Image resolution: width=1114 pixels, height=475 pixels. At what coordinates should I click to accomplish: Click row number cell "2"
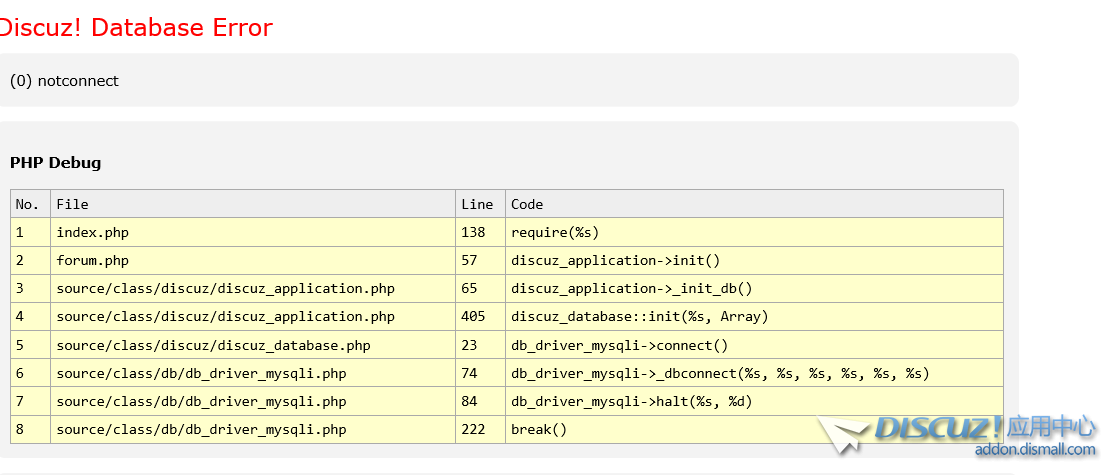click(31, 261)
